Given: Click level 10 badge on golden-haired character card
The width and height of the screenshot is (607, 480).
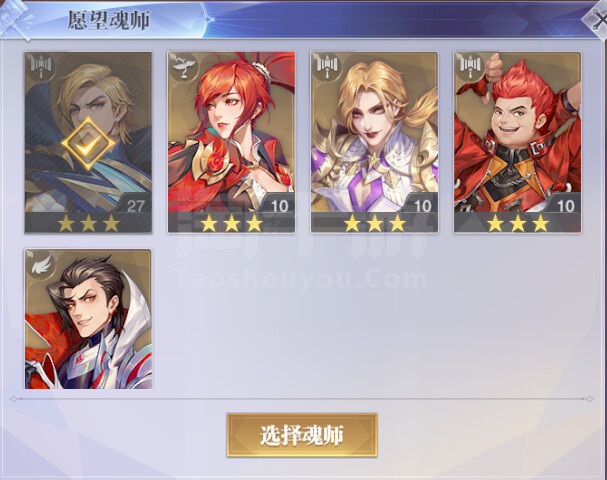Looking at the screenshot, I should [422, 205].
